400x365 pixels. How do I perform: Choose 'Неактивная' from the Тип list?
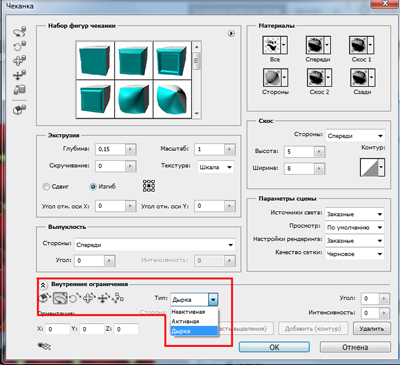coord(194,312)
